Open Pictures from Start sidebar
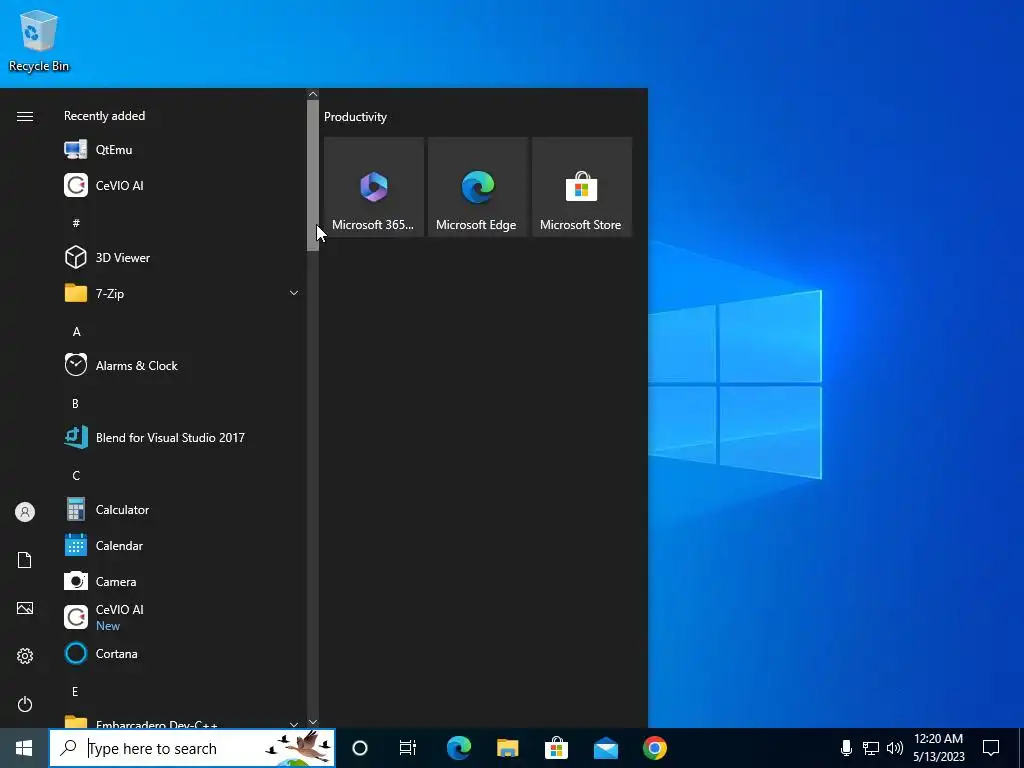1024x768 pixels. [x=25, y=608]
